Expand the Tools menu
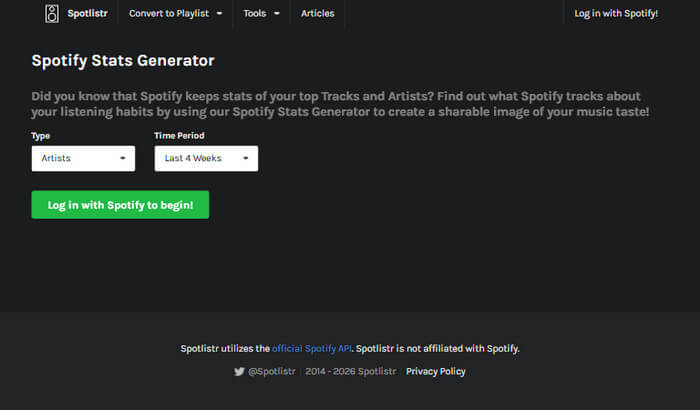This screenshot has width=700, height=410. 261,13
